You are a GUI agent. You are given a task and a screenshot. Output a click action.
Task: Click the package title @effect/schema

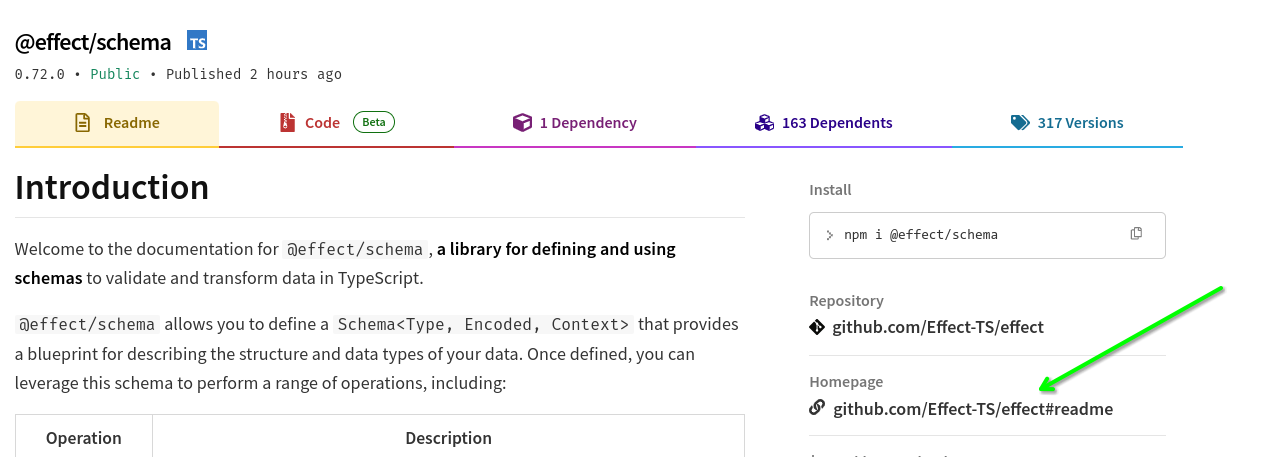coord(93,42)
